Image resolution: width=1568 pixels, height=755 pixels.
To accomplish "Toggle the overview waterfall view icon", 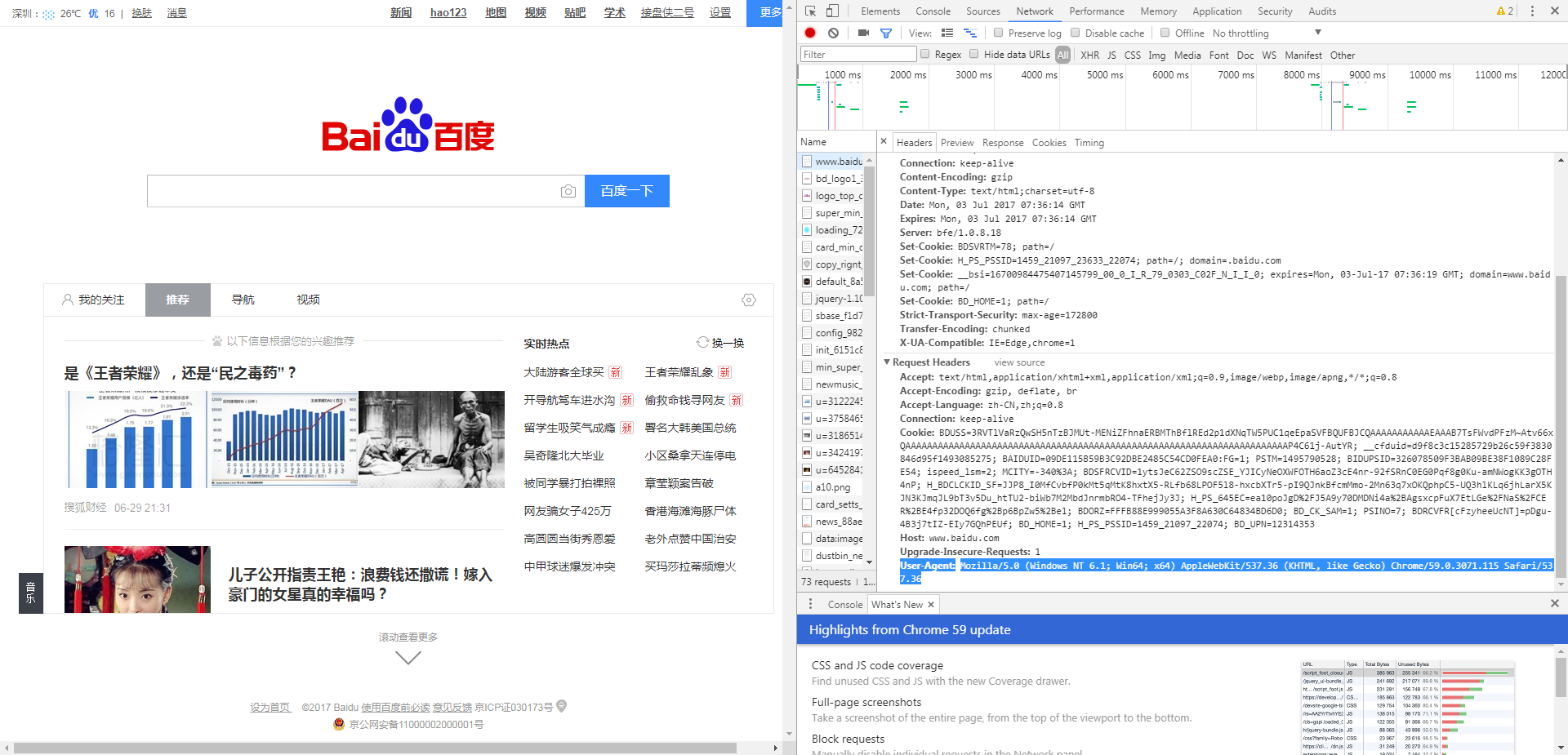I will coord(970,33).
